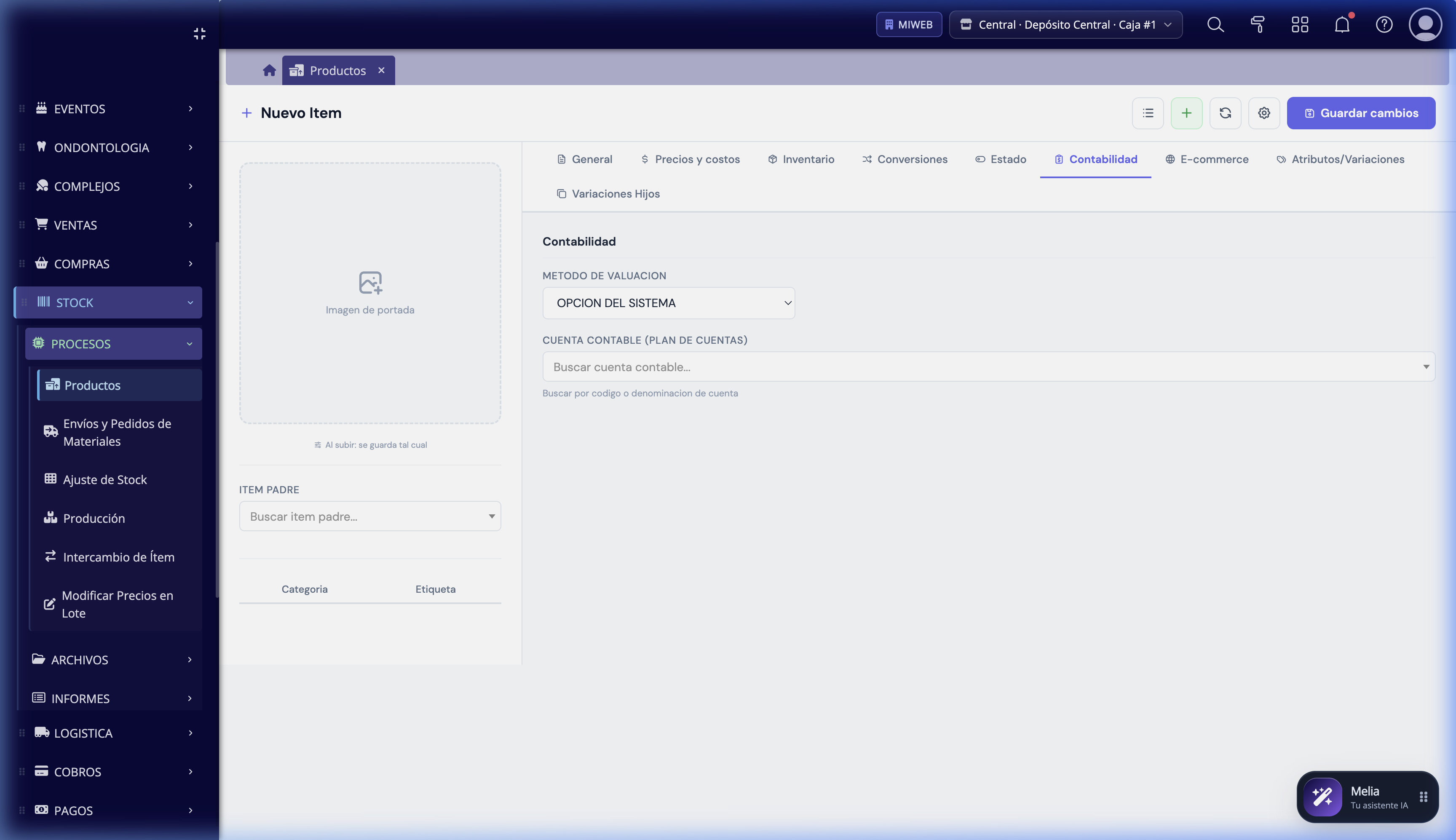Select the Categoria tab
Screen dimensions: 1456x840
[305, 589]
